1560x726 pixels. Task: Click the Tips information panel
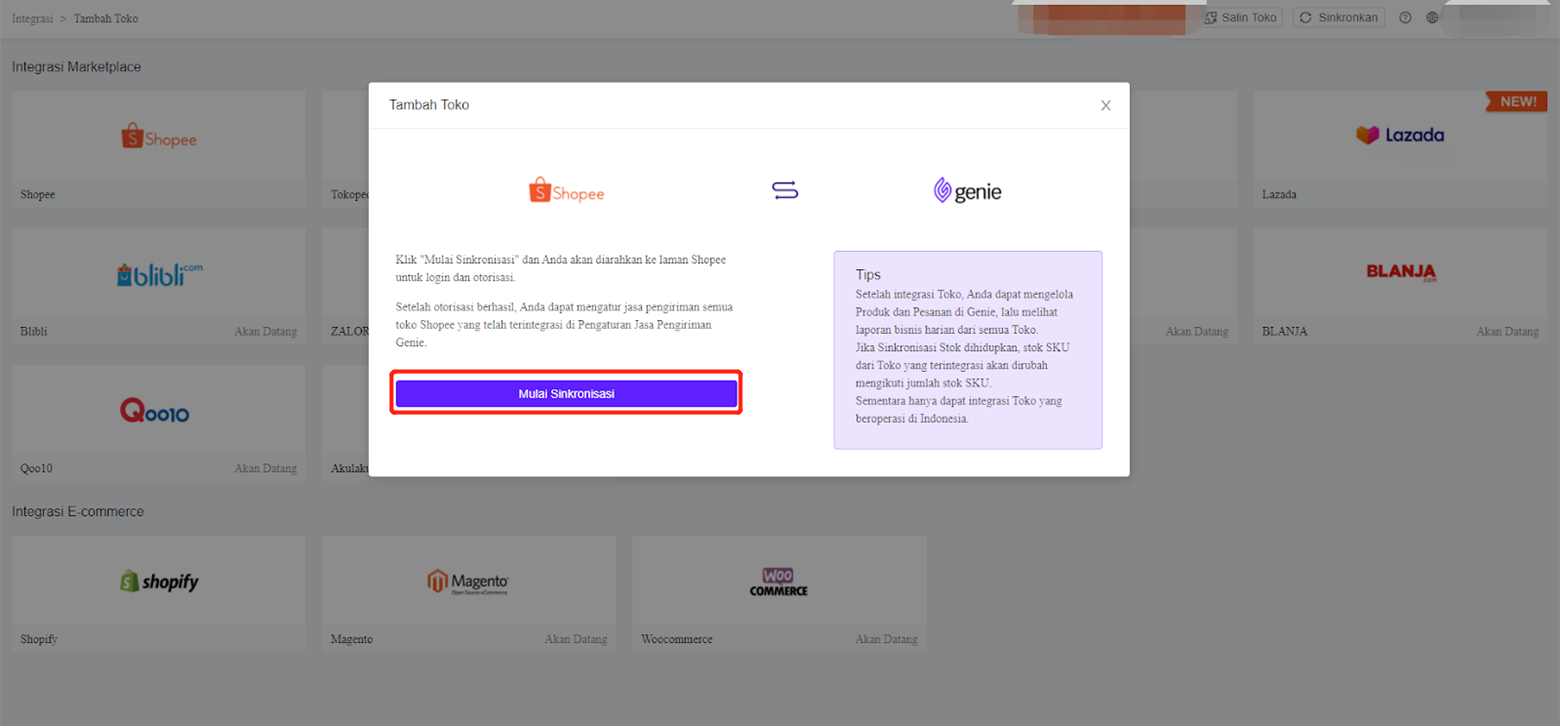967,349
